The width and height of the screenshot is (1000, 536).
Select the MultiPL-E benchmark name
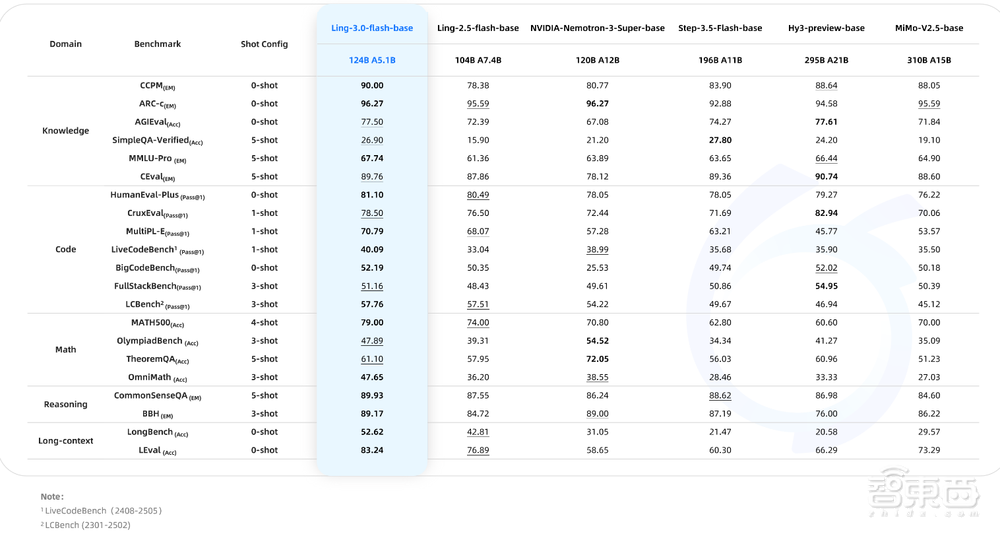[158, 232]
